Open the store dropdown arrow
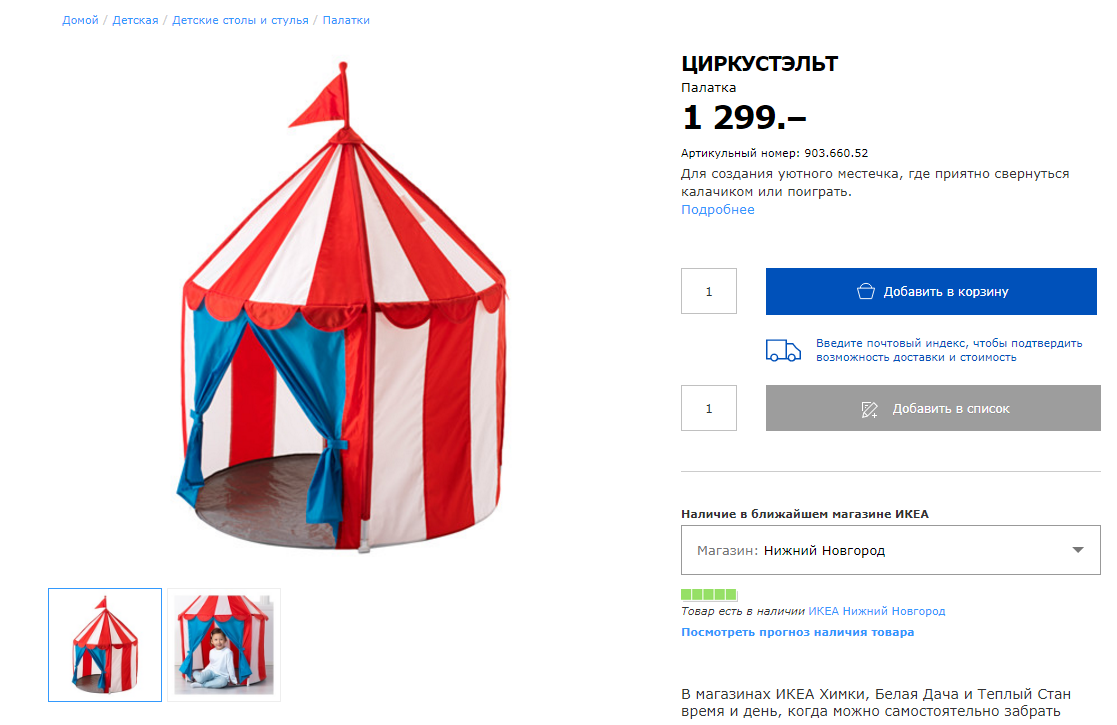The image size is (1117, 725). click(x=1078, y=550)
